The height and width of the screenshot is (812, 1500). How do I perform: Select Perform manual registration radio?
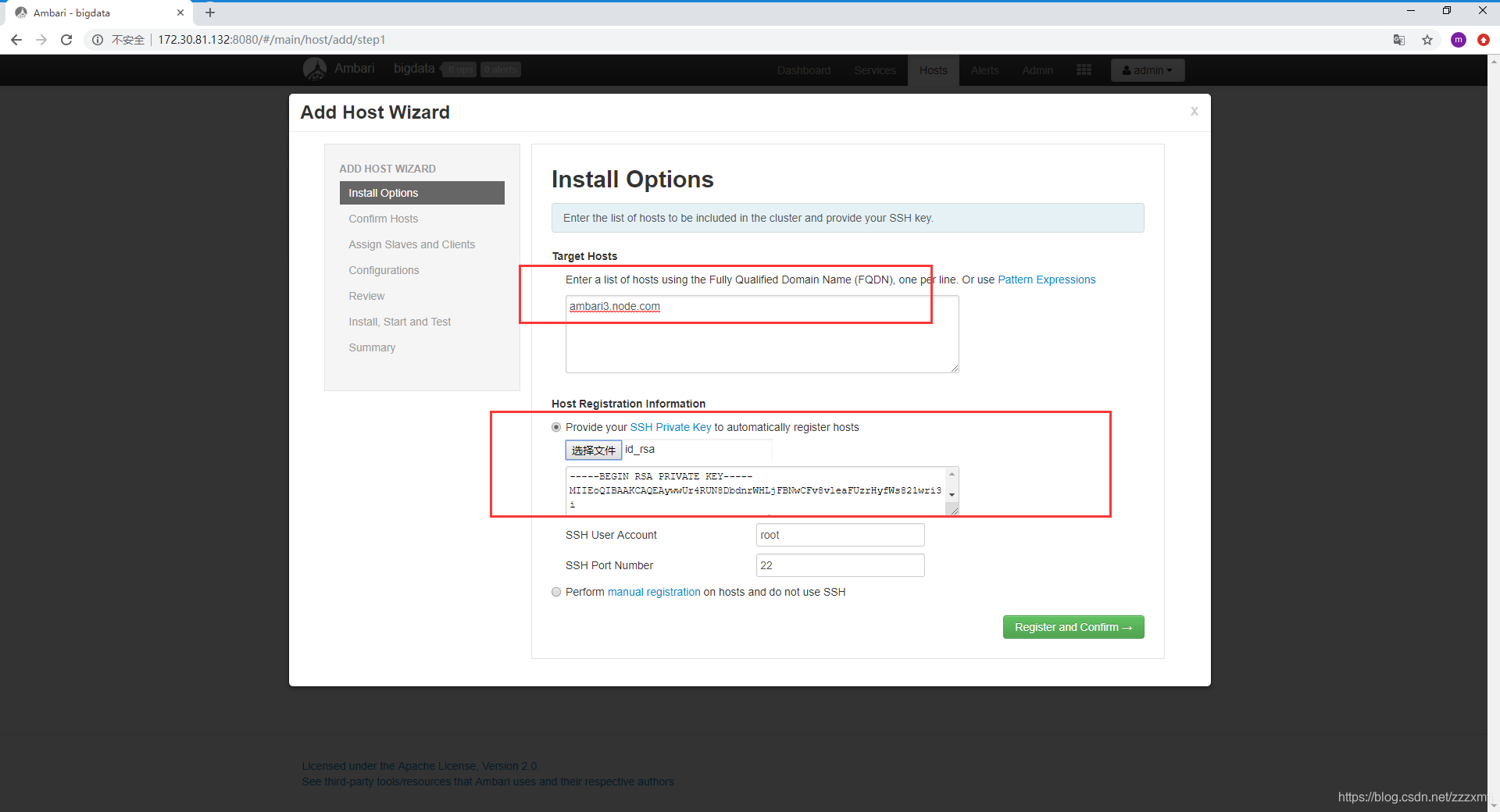pos(556,592)
